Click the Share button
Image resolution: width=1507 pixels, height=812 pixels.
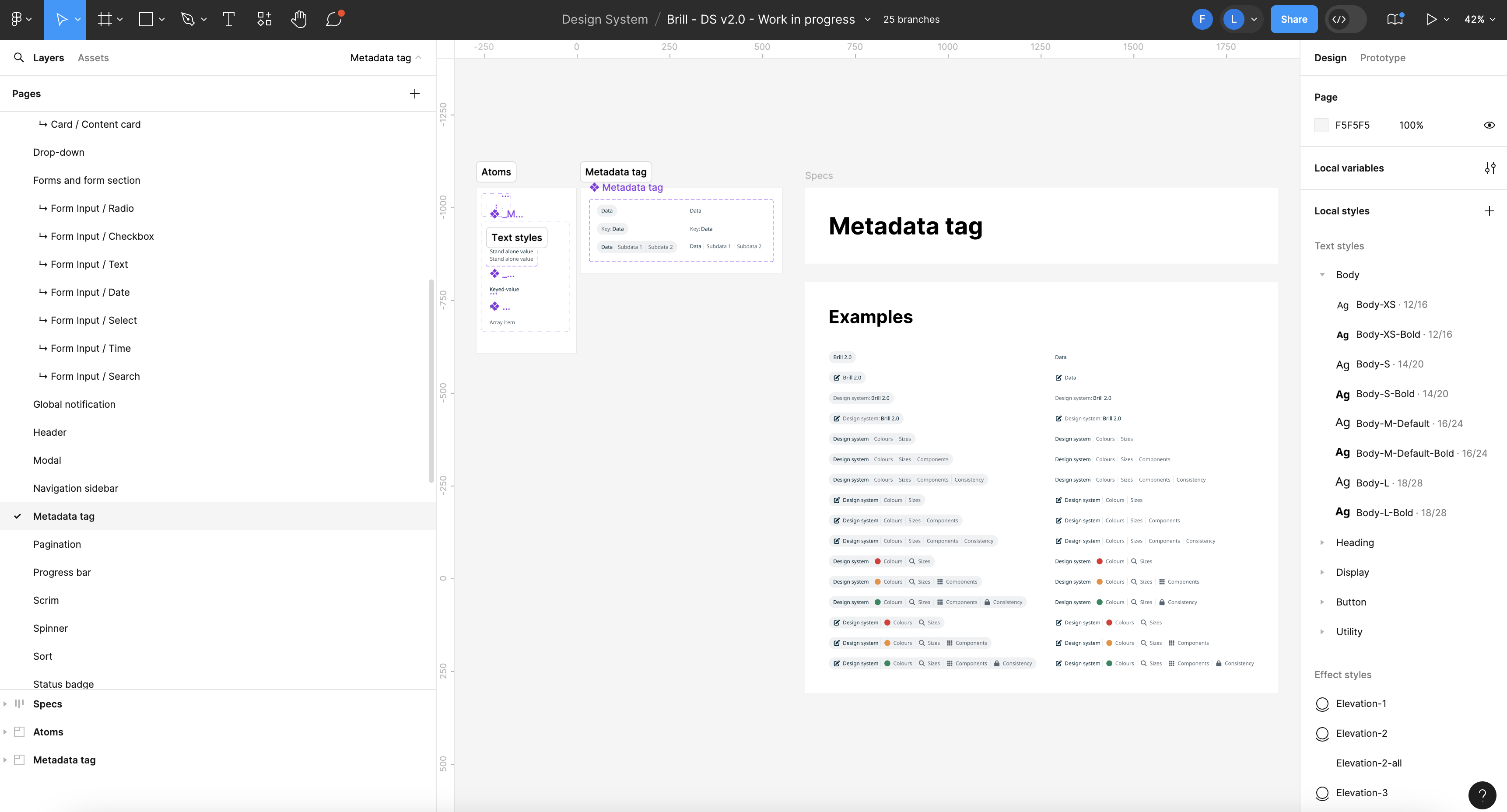coord(1293,19)
